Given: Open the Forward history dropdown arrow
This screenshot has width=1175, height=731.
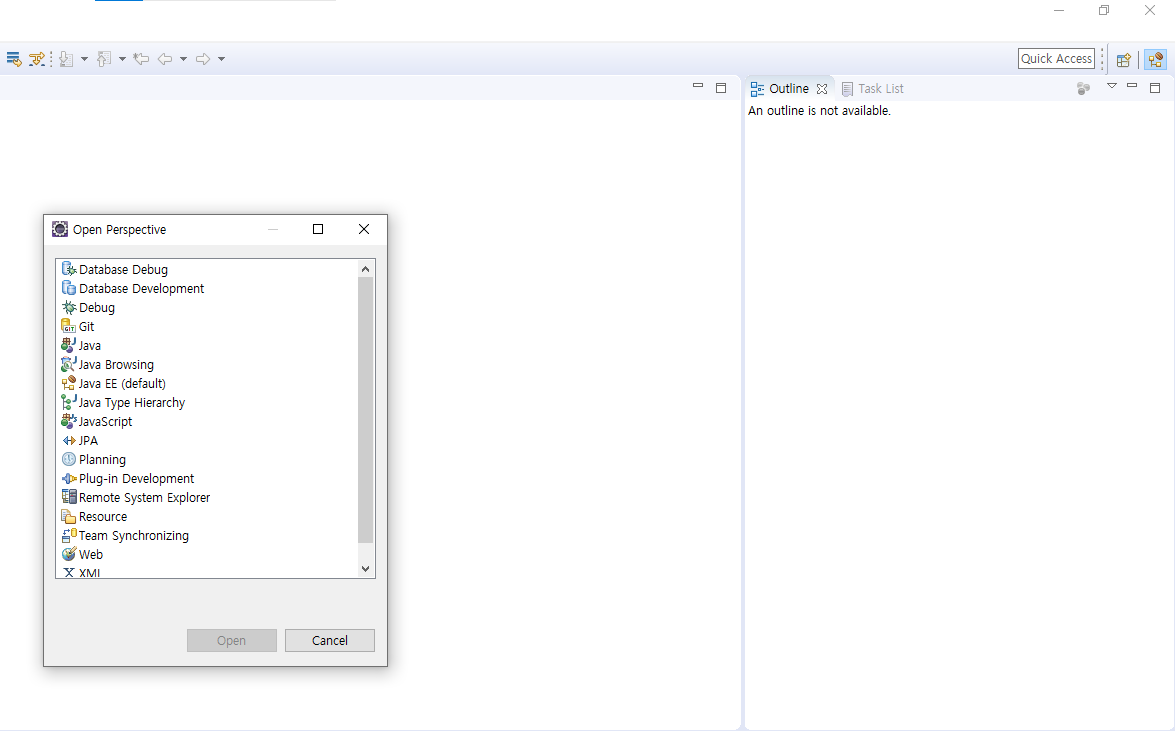Looking at the screenshot, I should coord(221,58).
